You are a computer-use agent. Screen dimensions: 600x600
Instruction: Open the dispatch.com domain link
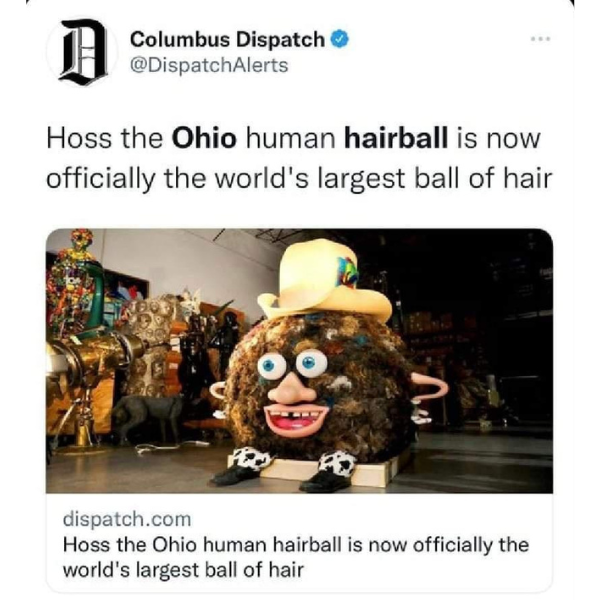(x=127, y=519)
